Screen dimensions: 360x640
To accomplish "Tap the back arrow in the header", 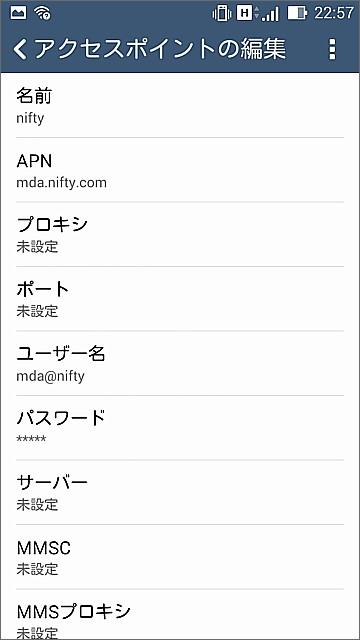I will click(20, 50).
